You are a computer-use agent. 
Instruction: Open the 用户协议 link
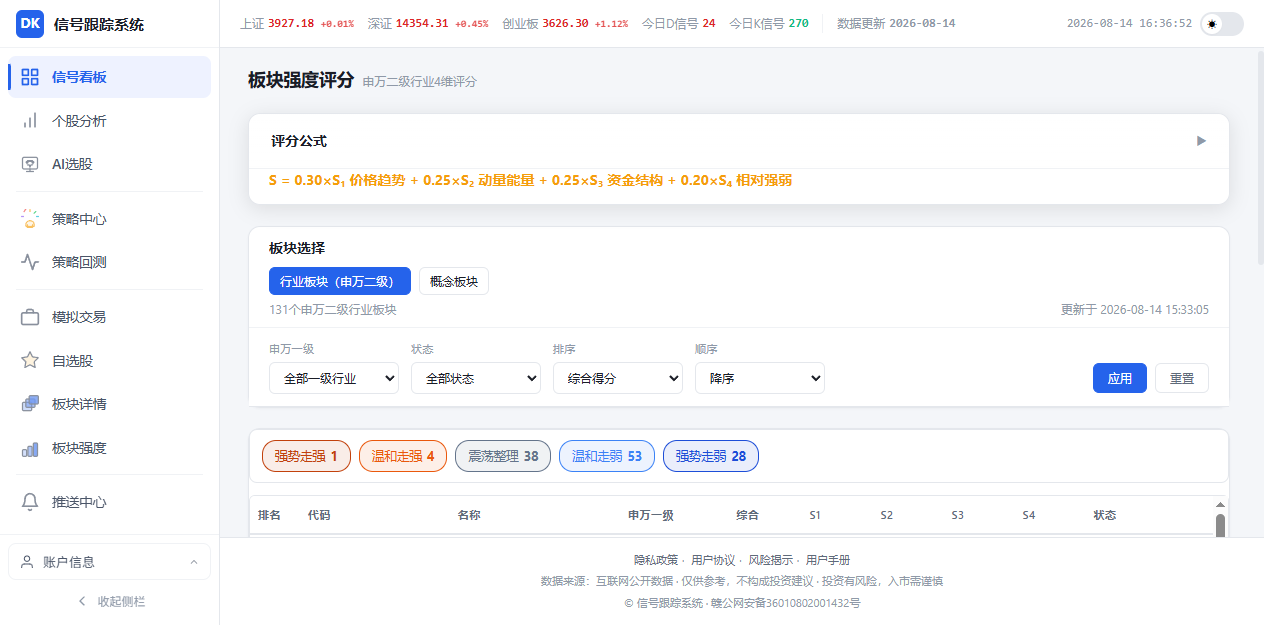pos(713,560)
